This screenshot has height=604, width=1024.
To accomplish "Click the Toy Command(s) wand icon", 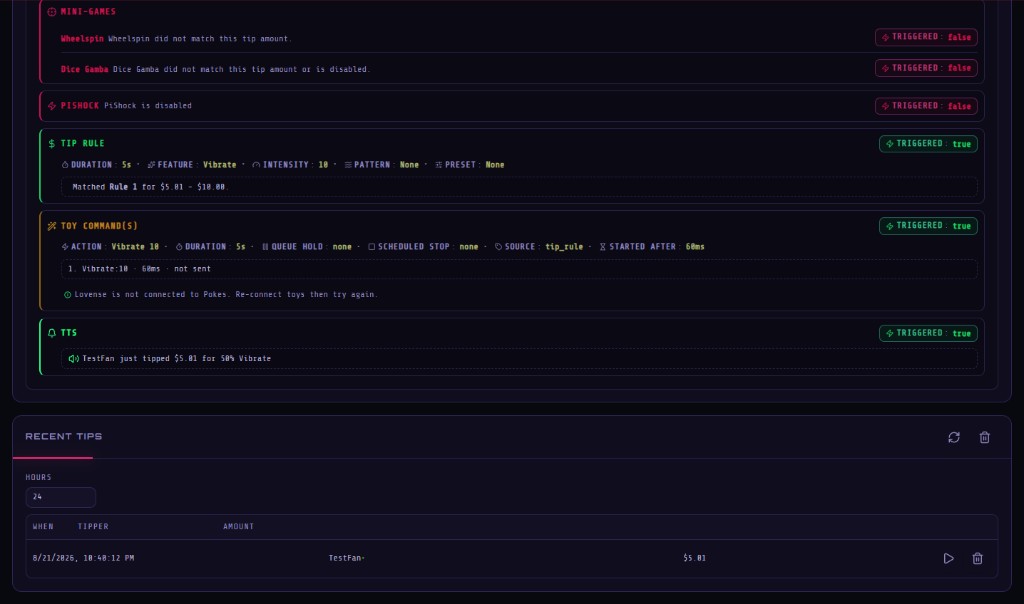I will [x=52, y=226].
